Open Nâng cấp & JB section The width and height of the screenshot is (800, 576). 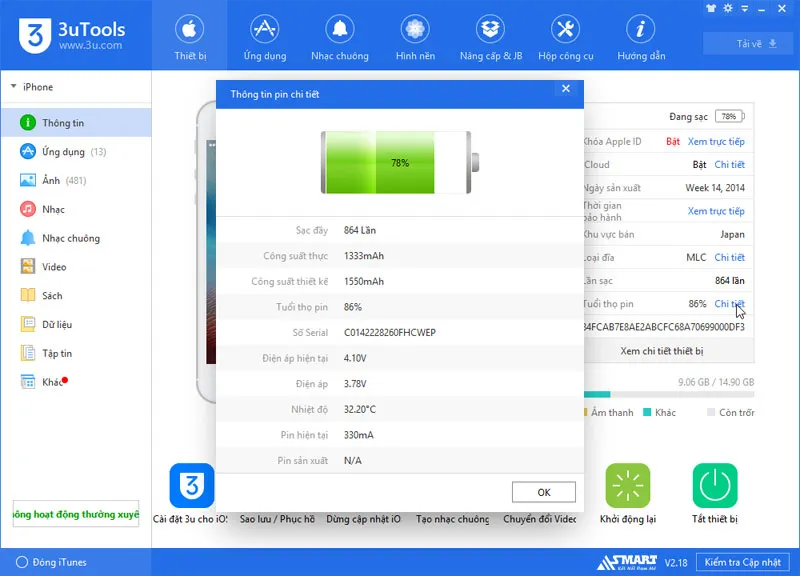click(x=491, y=37)
